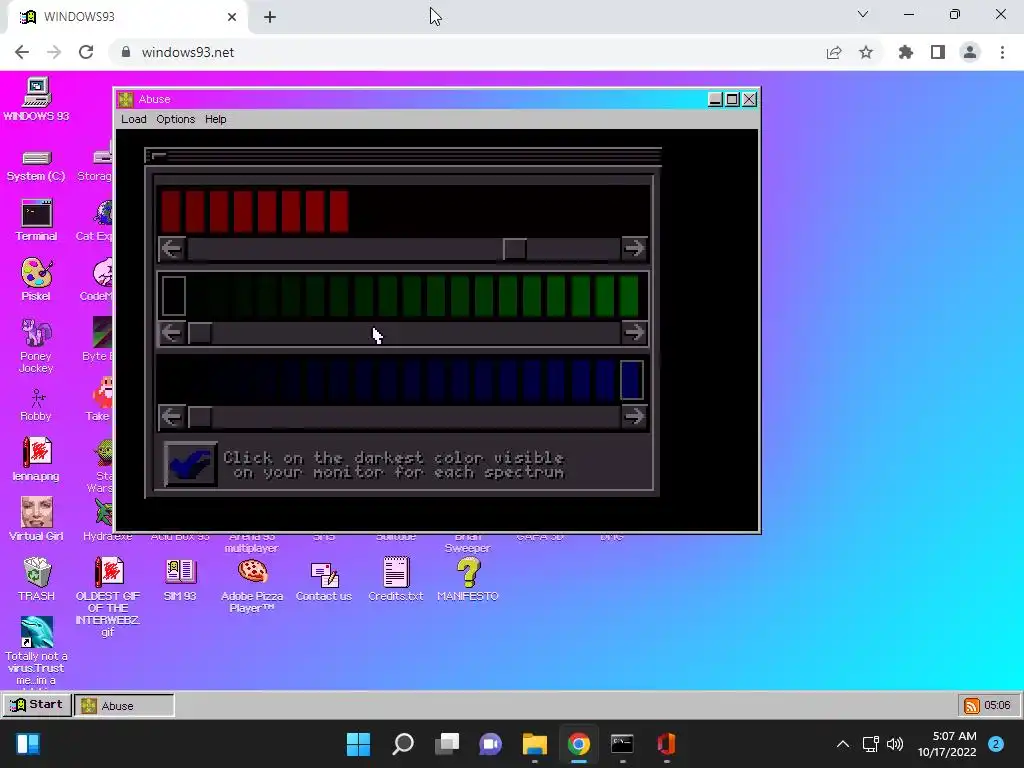Click the red spectrum left arrow

click(x=172, y=248)
